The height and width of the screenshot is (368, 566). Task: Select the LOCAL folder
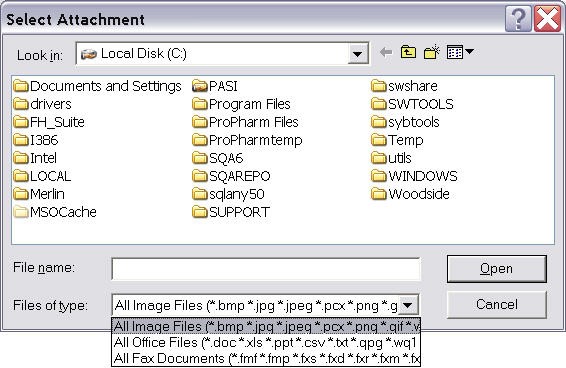point(42,176)
